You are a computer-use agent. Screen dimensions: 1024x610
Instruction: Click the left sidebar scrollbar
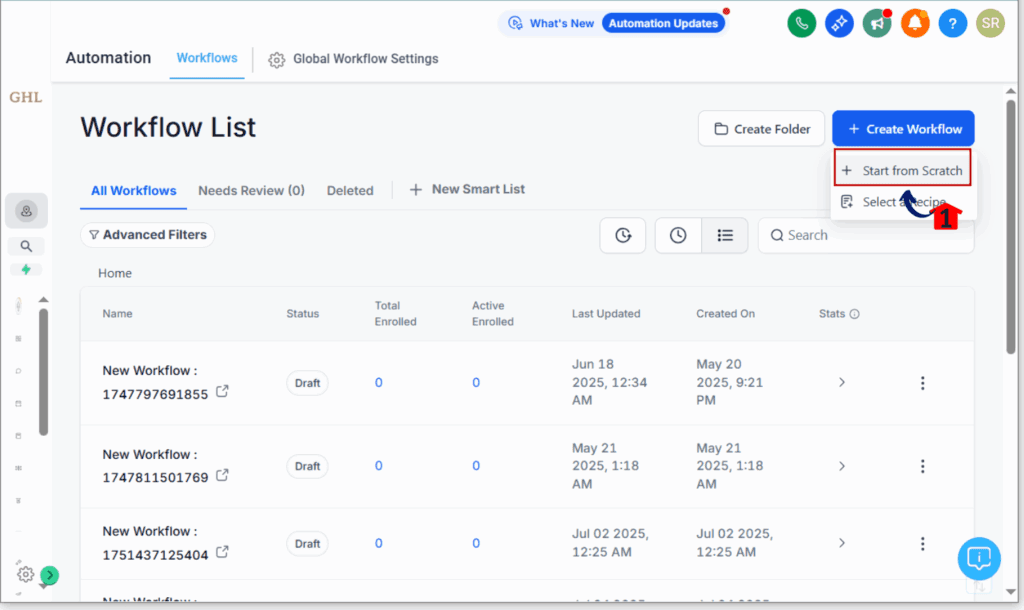pyautogui.click(x=43, y=371)
